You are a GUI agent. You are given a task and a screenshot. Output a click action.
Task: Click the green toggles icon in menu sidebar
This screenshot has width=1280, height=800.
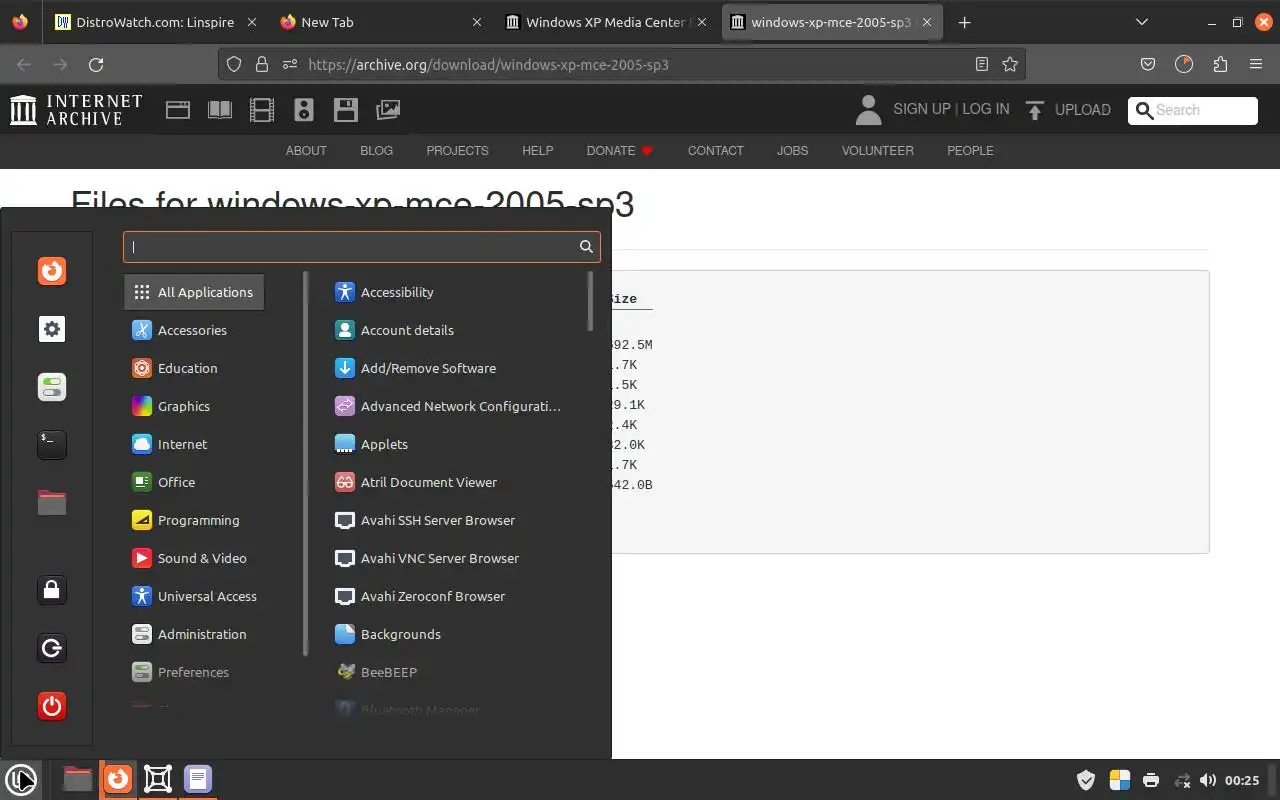coord(52,387)
